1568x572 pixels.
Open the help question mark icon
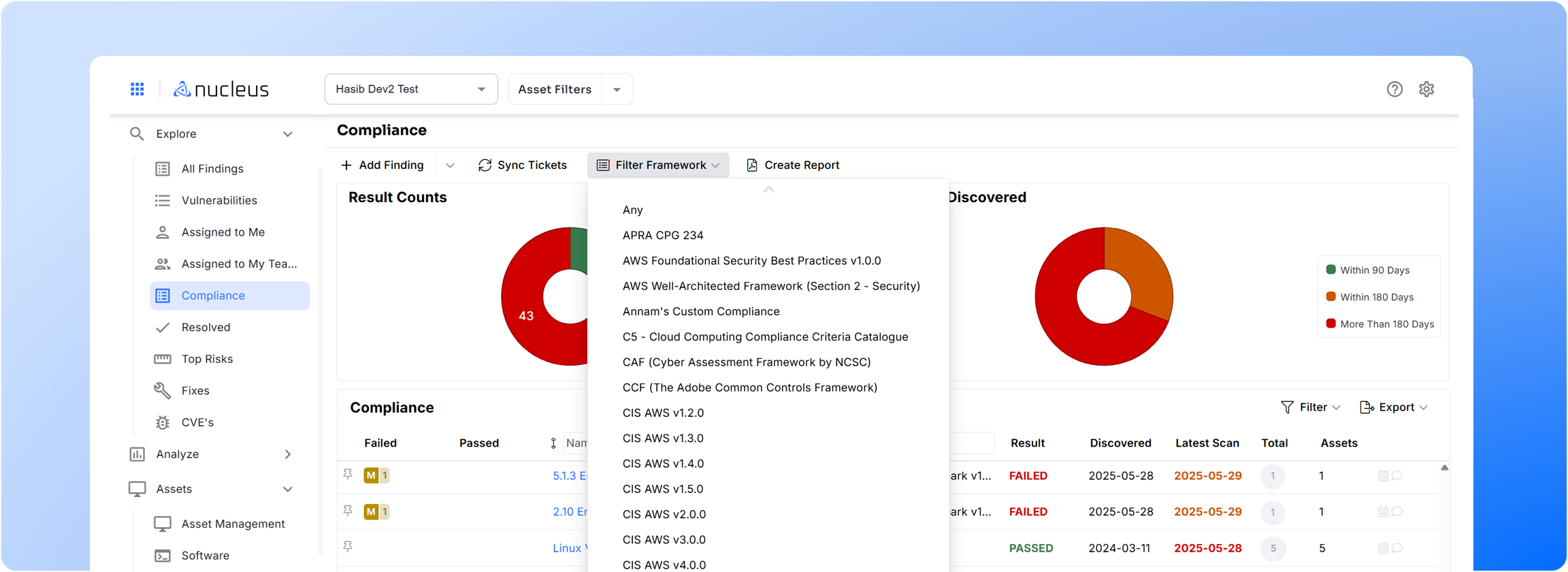tap(1394, 89)
